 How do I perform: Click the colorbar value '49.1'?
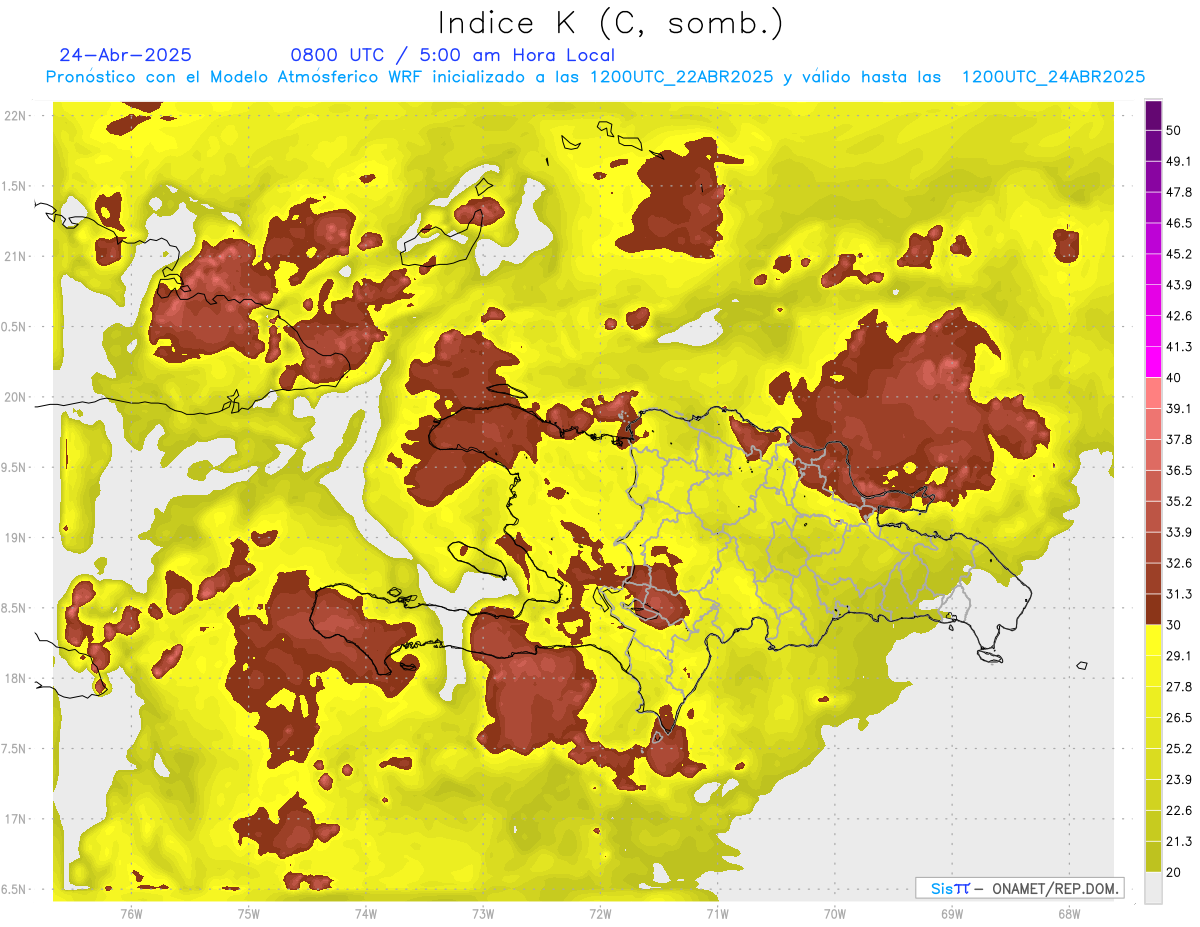[1179, 161]
